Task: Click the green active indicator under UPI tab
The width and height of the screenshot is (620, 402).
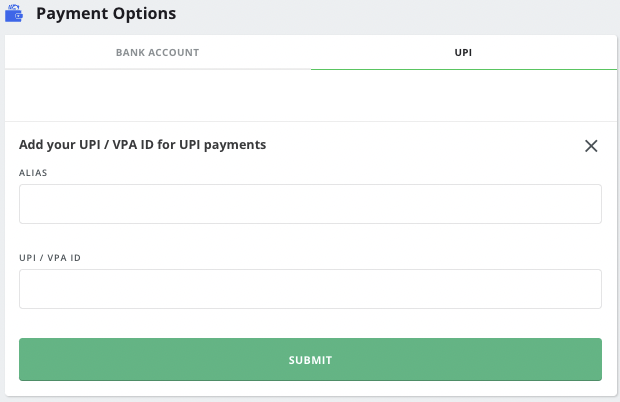Action: (464, 70)
